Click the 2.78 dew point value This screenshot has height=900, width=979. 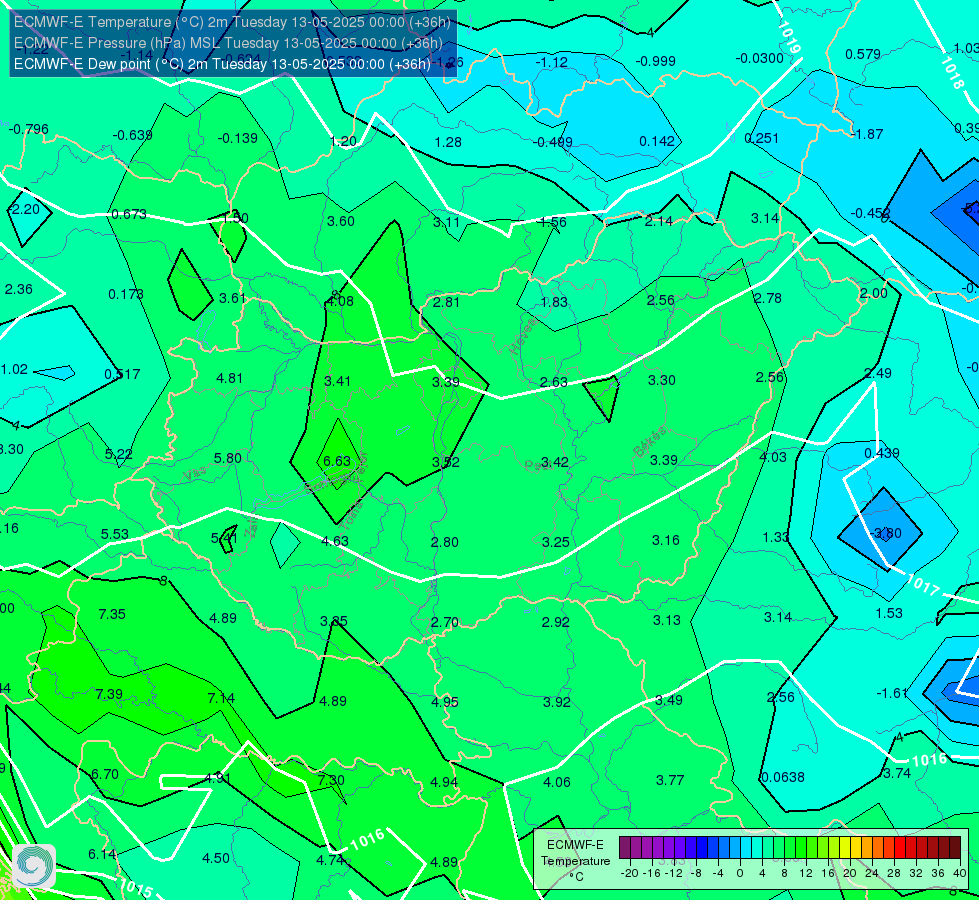(x=768, y=298)
